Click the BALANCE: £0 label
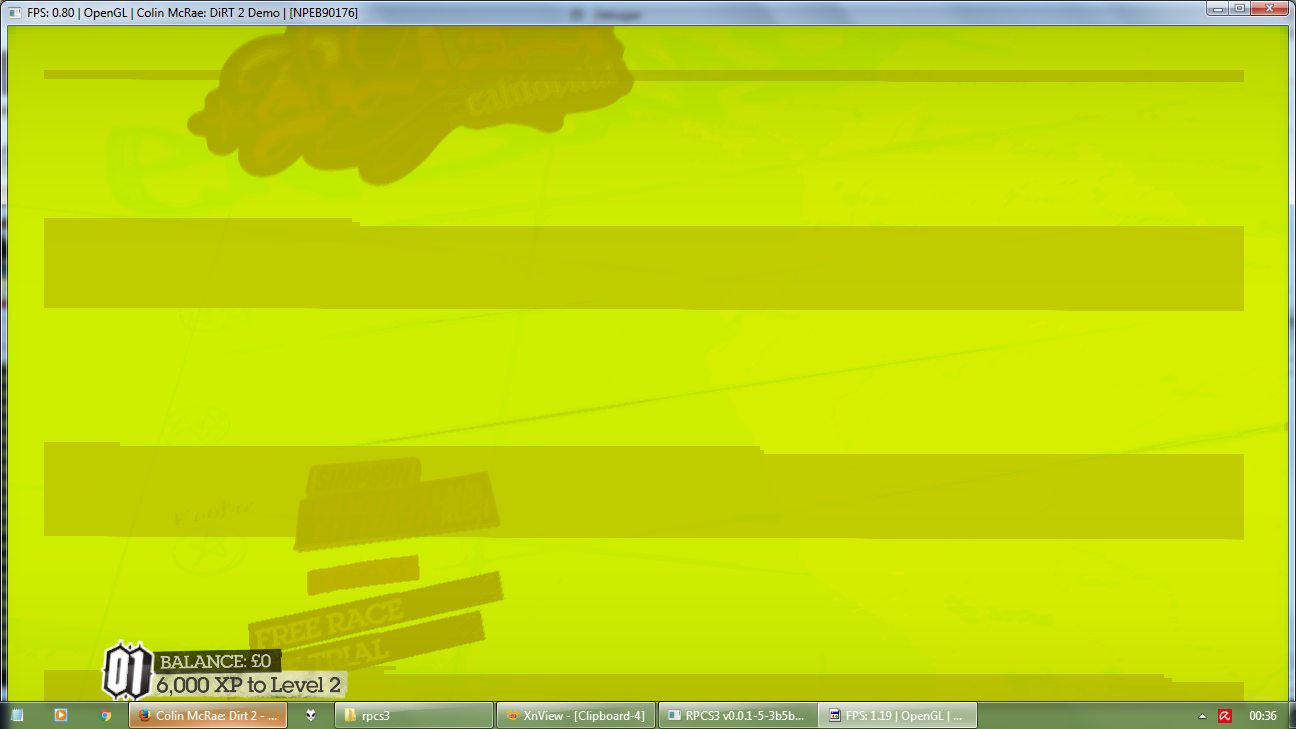 tap(216, 661)
